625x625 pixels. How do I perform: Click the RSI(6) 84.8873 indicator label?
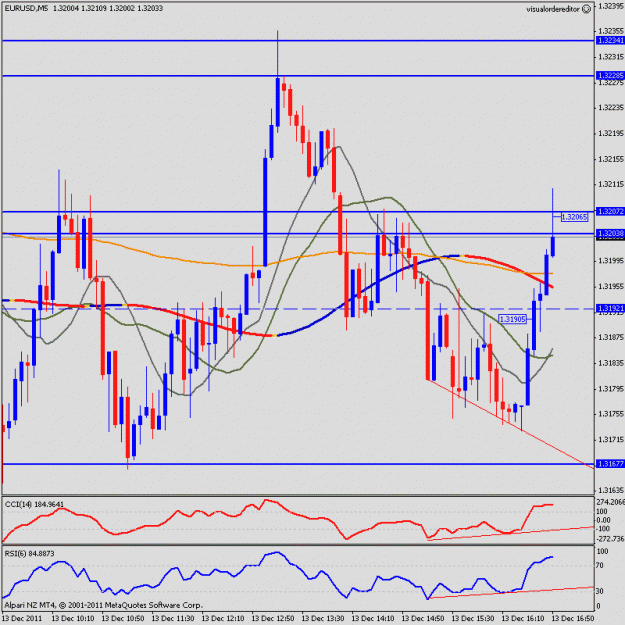tap(29, 554)
